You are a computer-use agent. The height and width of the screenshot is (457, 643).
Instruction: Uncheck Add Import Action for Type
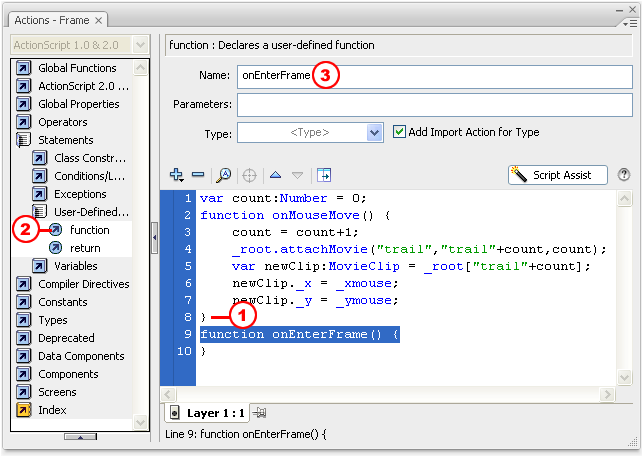(x=400, y=131)
